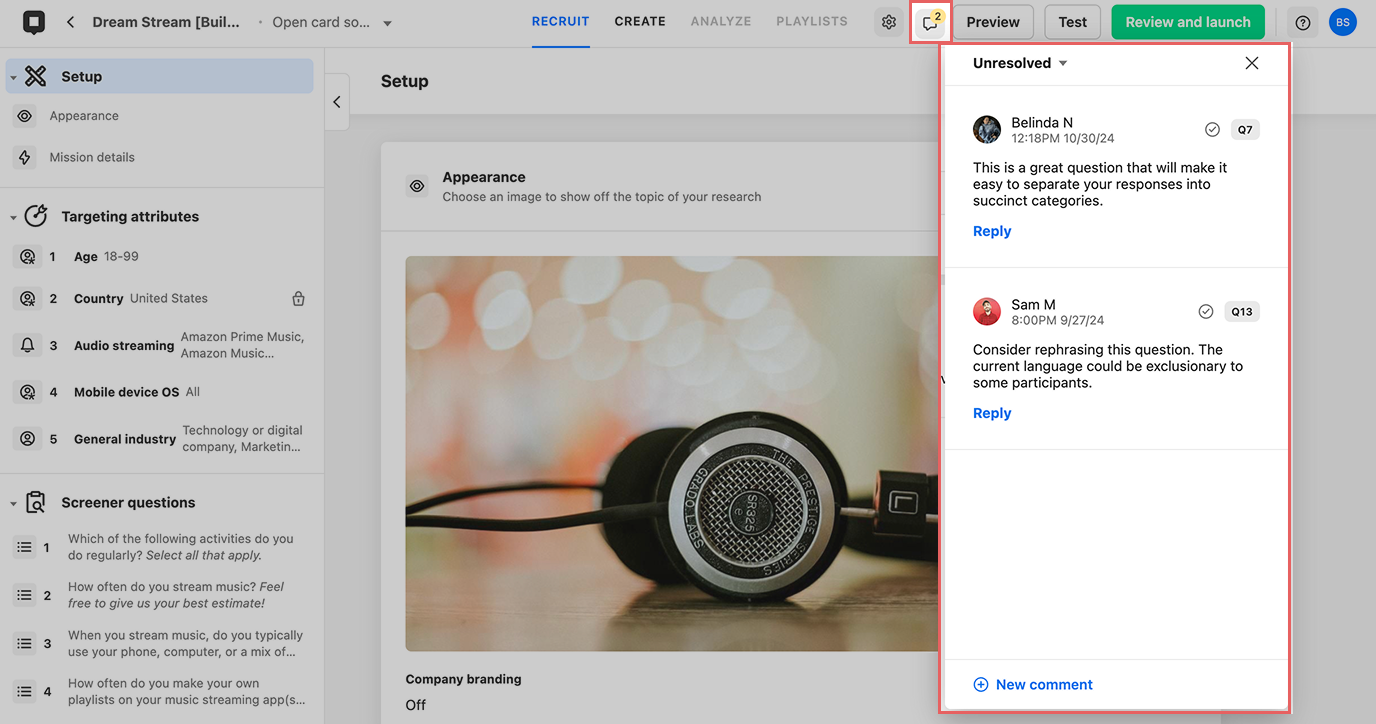Click the list icon for screener question 2
Image resolution: width=1376 pixels, height=724 pixels.
click(x=25, y=595)
